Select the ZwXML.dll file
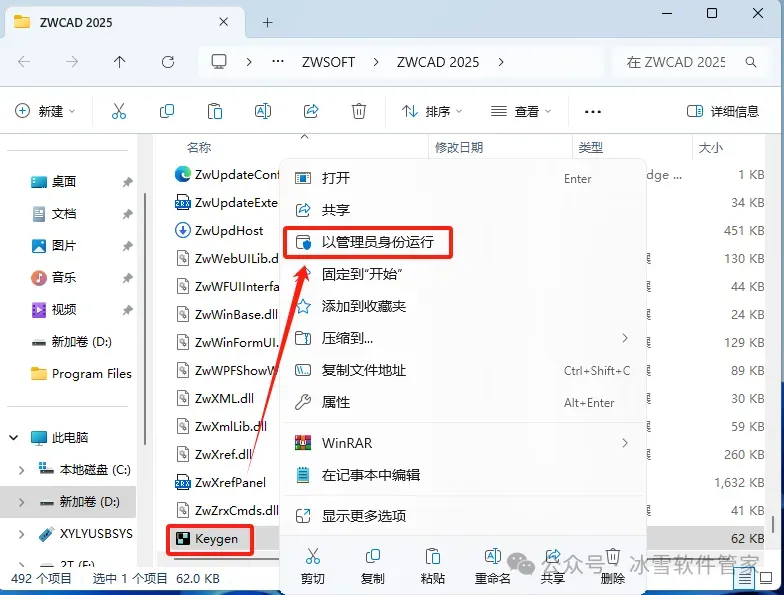Screen dimensions: 784x595 point(216,398)
